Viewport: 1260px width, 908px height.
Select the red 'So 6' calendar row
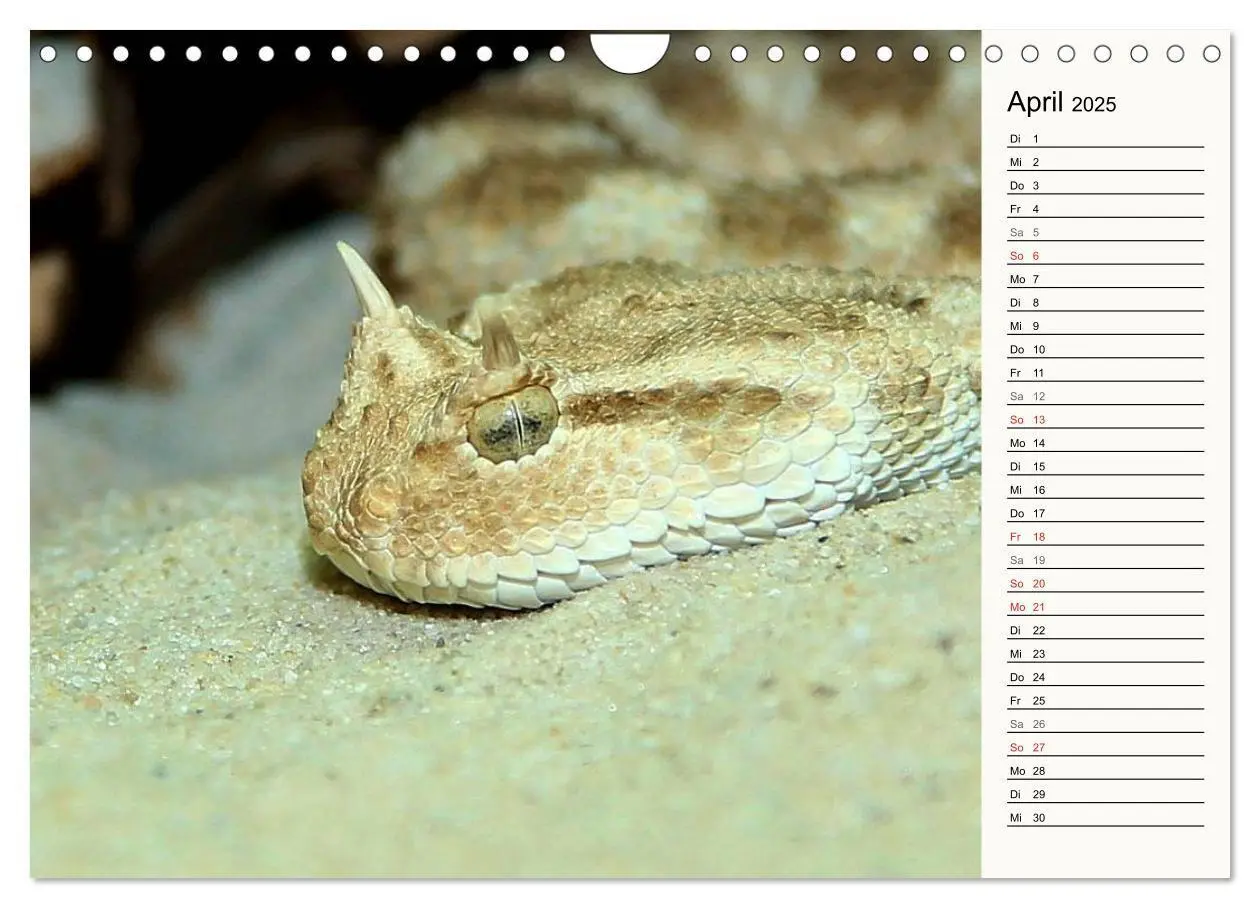(x=1105, y=255)
